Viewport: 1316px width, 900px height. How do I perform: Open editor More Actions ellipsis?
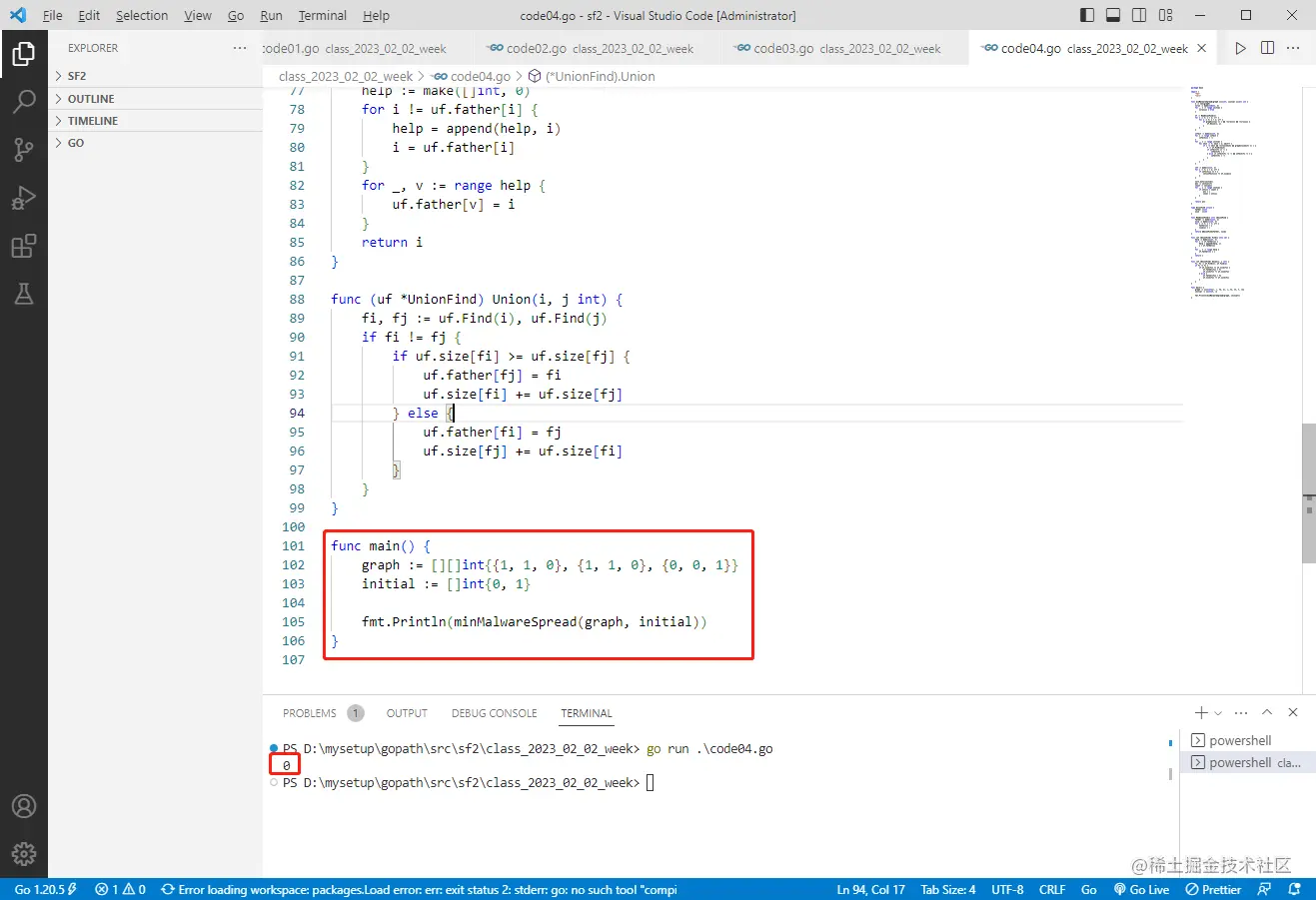tap(1293, 48)
